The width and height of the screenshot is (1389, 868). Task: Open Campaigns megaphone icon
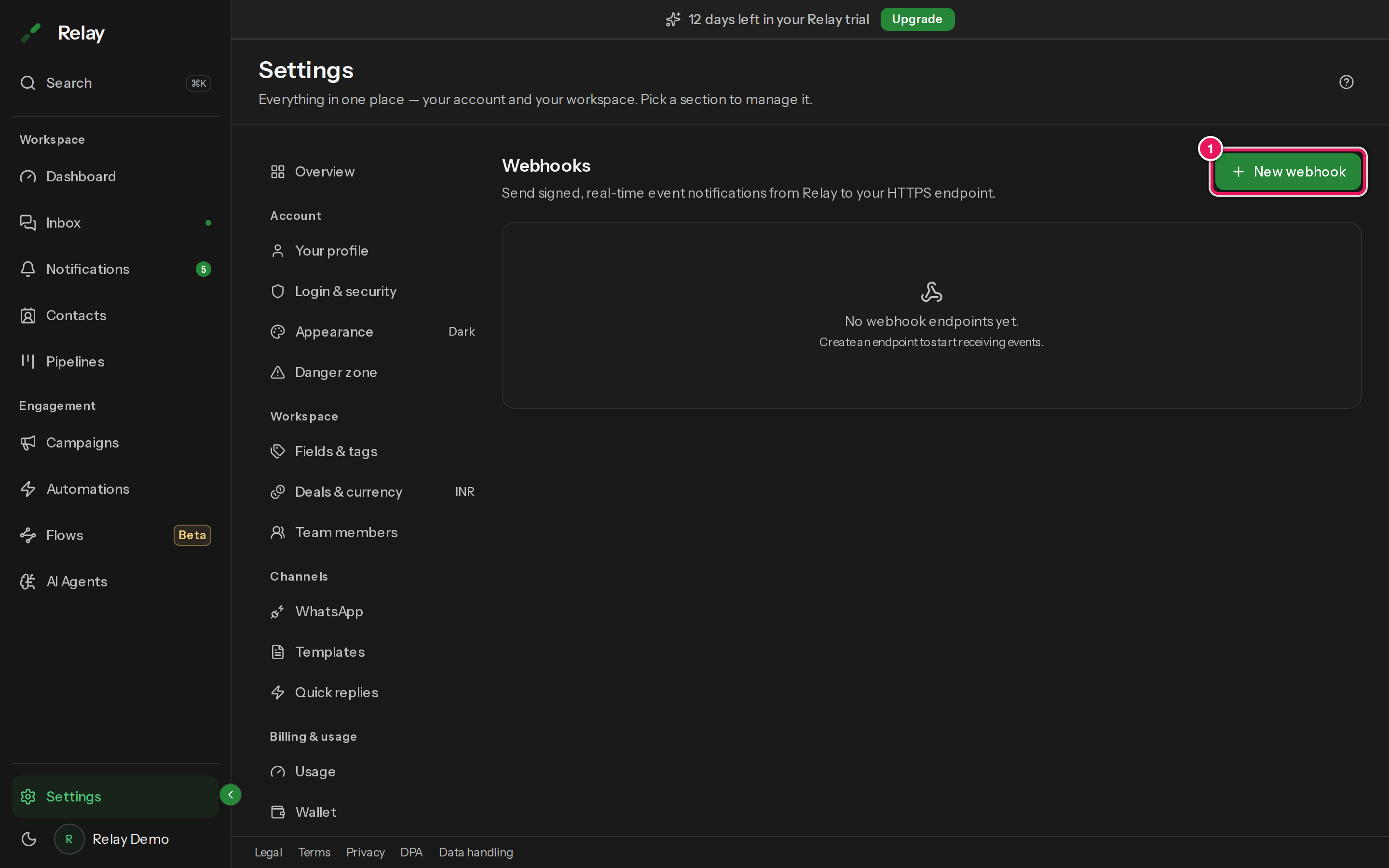pos(27,443)
